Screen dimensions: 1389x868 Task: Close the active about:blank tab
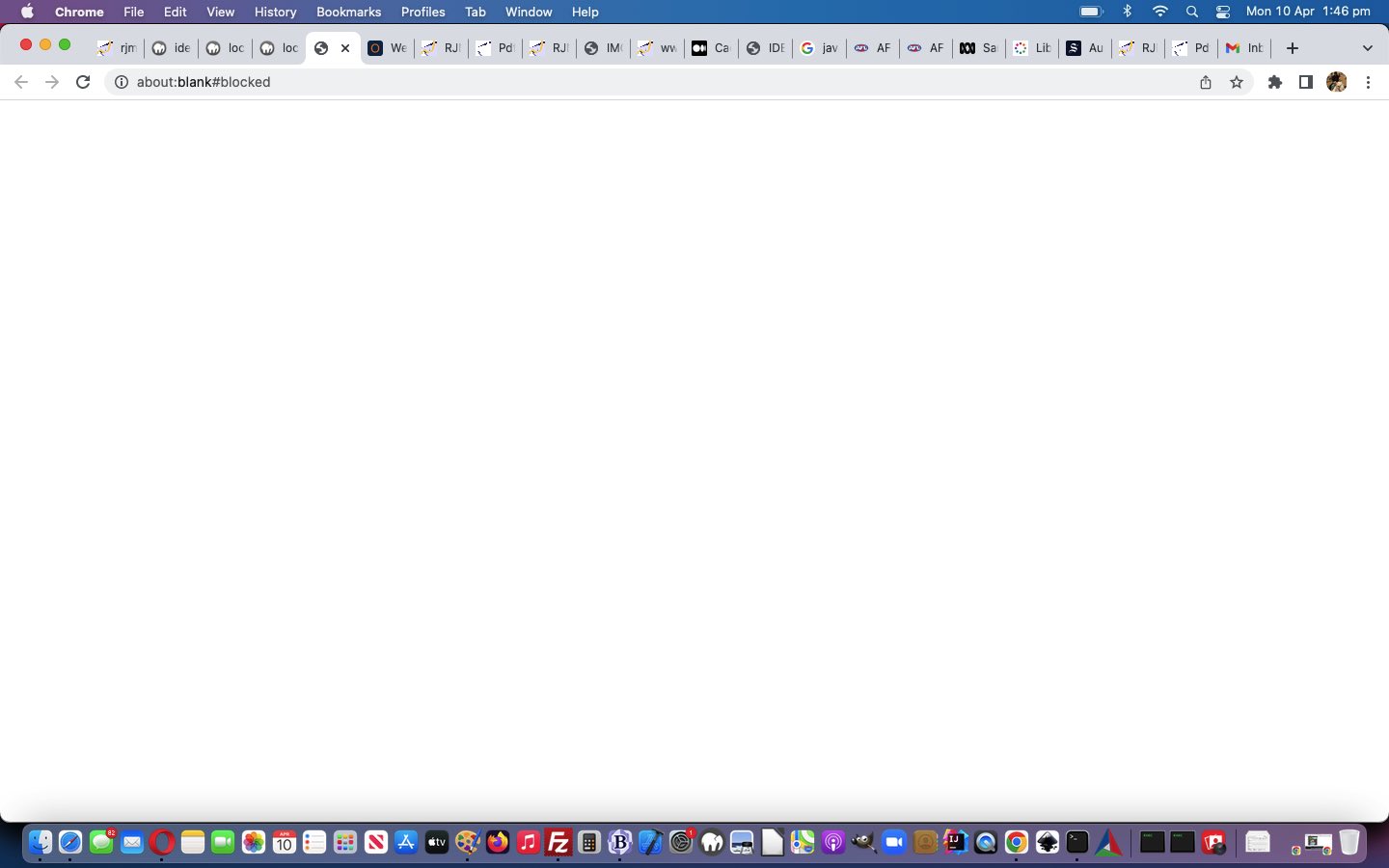[345, 48]
